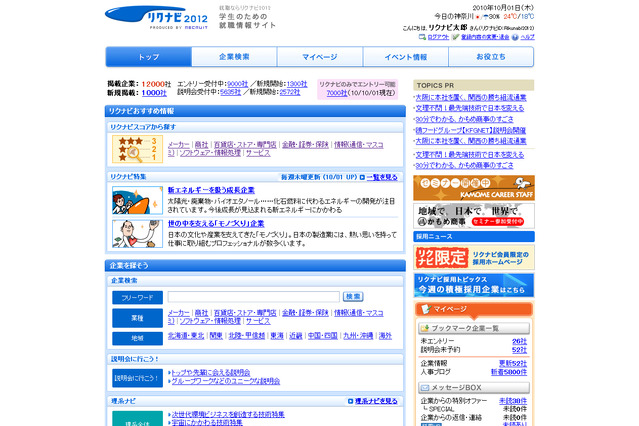The width and height of the screenshot is (639, 426).
Task: Open the 5635社 説明会受付中 link
Action: click(x=230, y=92)
